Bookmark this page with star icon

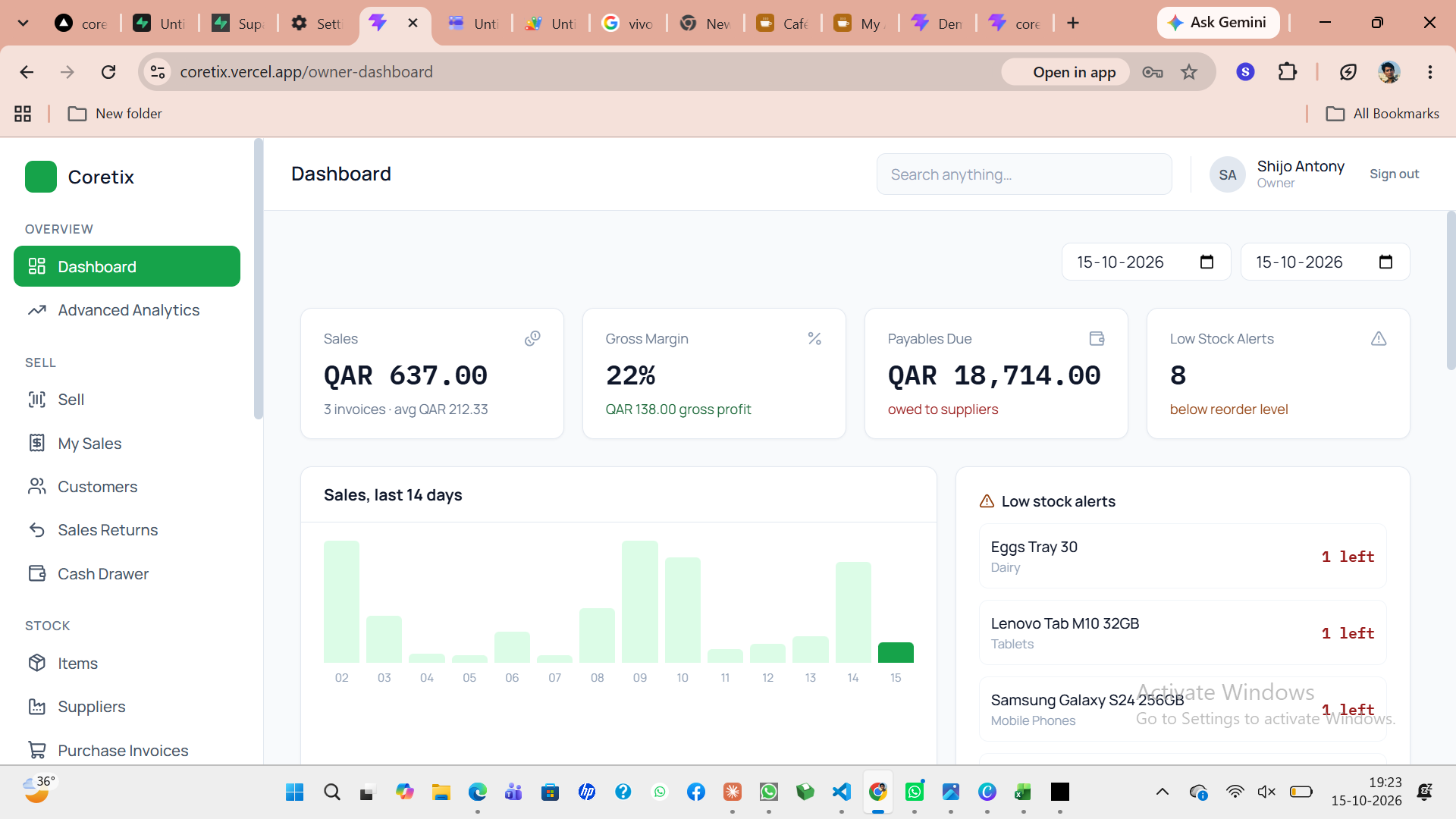coord(1188,72)
